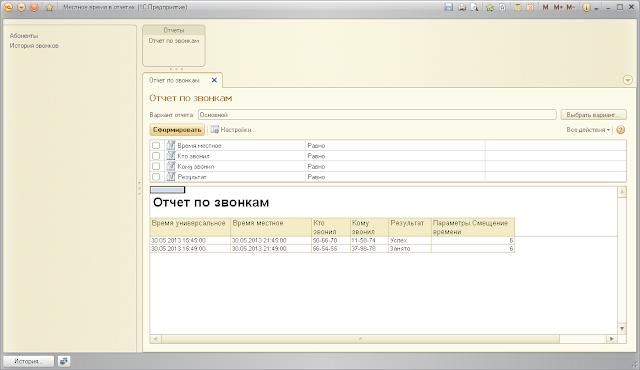This screenshot has height=370, width=640.
Task: Open История звонков in the left panel
Action: click(34, 46)
